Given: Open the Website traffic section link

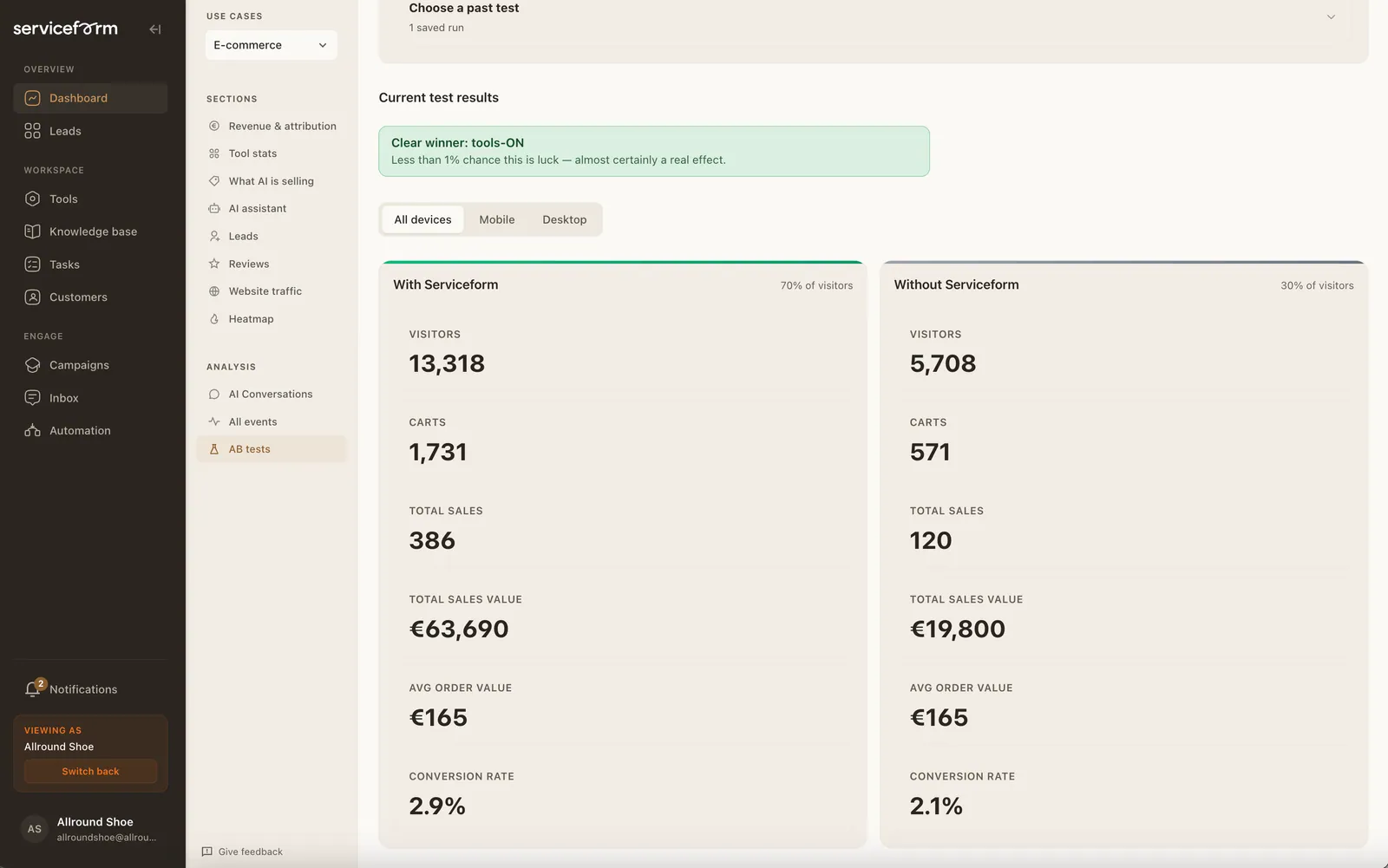Looking at the screenshot, I should point(272,291).
